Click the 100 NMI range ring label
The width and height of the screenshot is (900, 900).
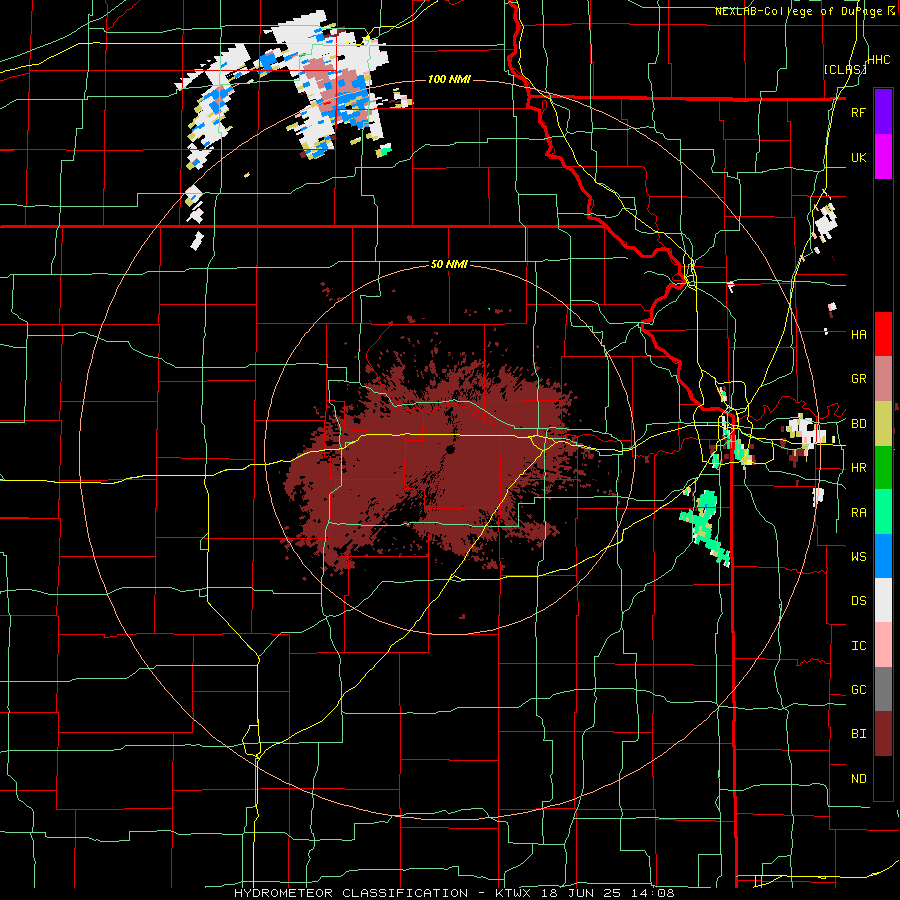449,79
